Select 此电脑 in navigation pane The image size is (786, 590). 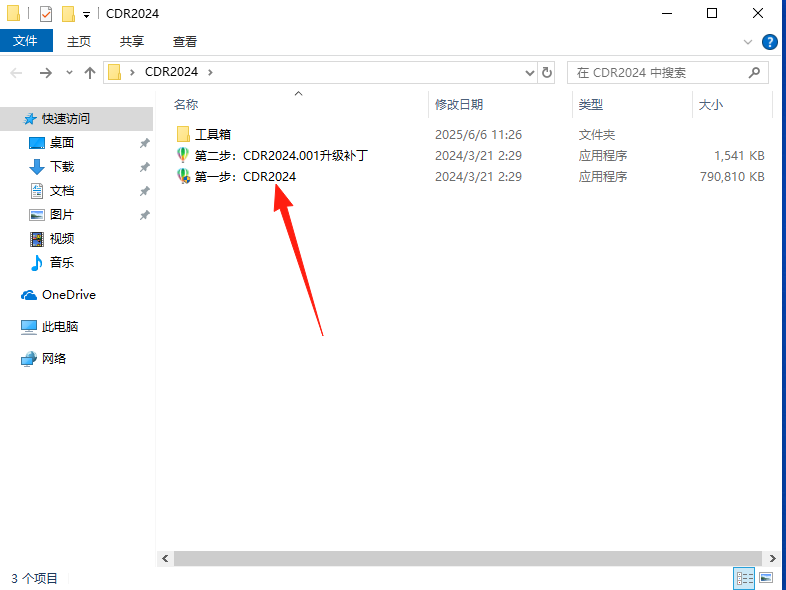(x=60, y=327)
